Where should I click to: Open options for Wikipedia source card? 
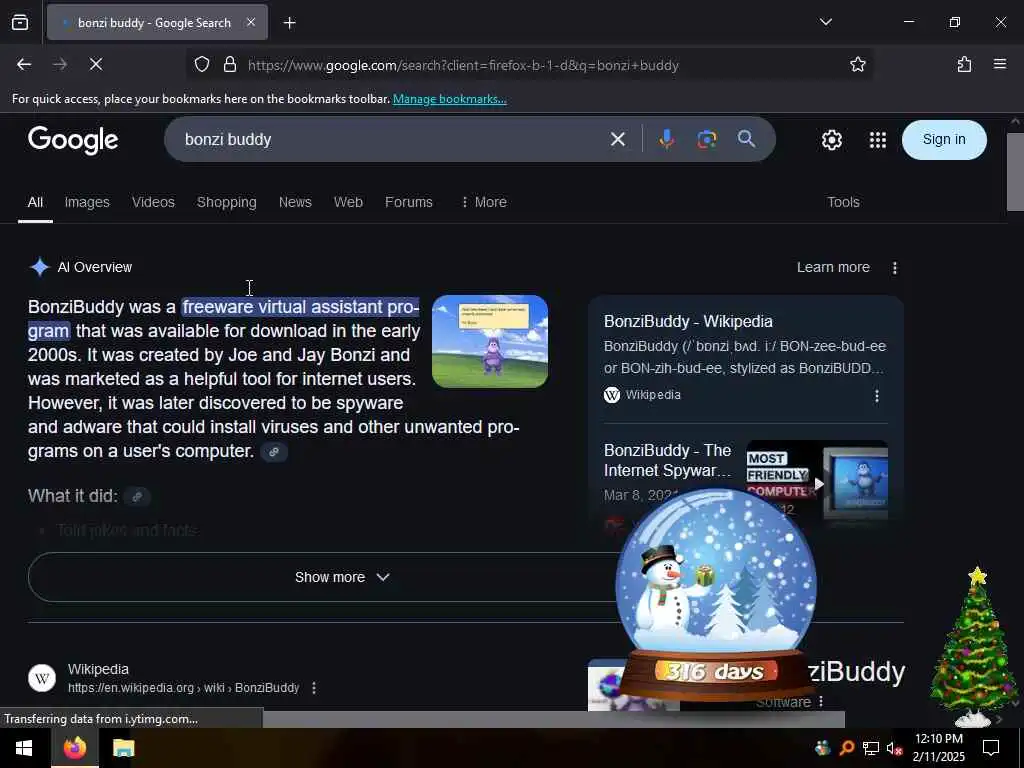877,396
